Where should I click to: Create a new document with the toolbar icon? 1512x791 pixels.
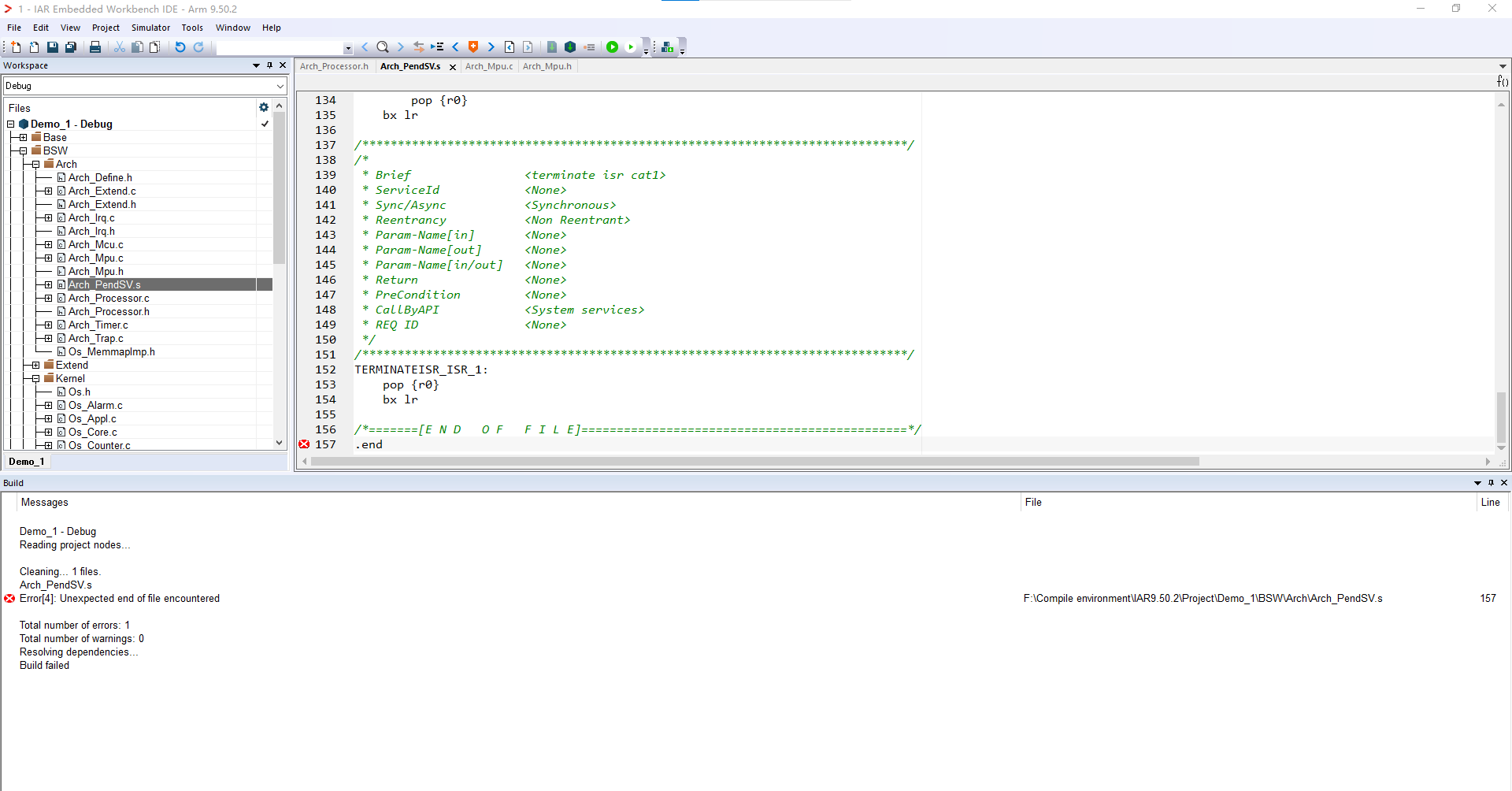point(16,47)
